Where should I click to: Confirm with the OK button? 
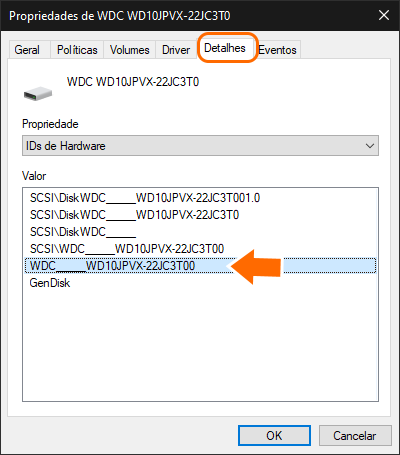click(x=274, y=435)
